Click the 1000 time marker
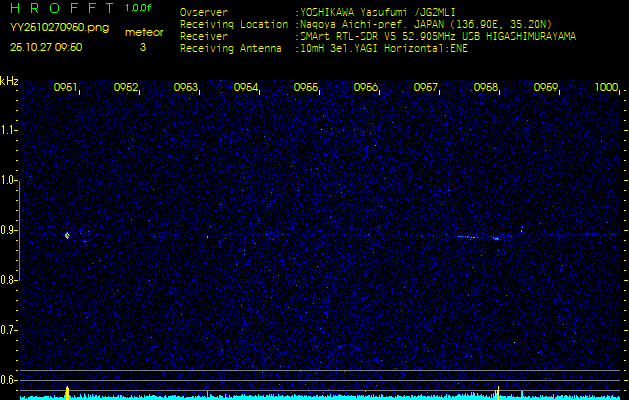 point(606,87)
